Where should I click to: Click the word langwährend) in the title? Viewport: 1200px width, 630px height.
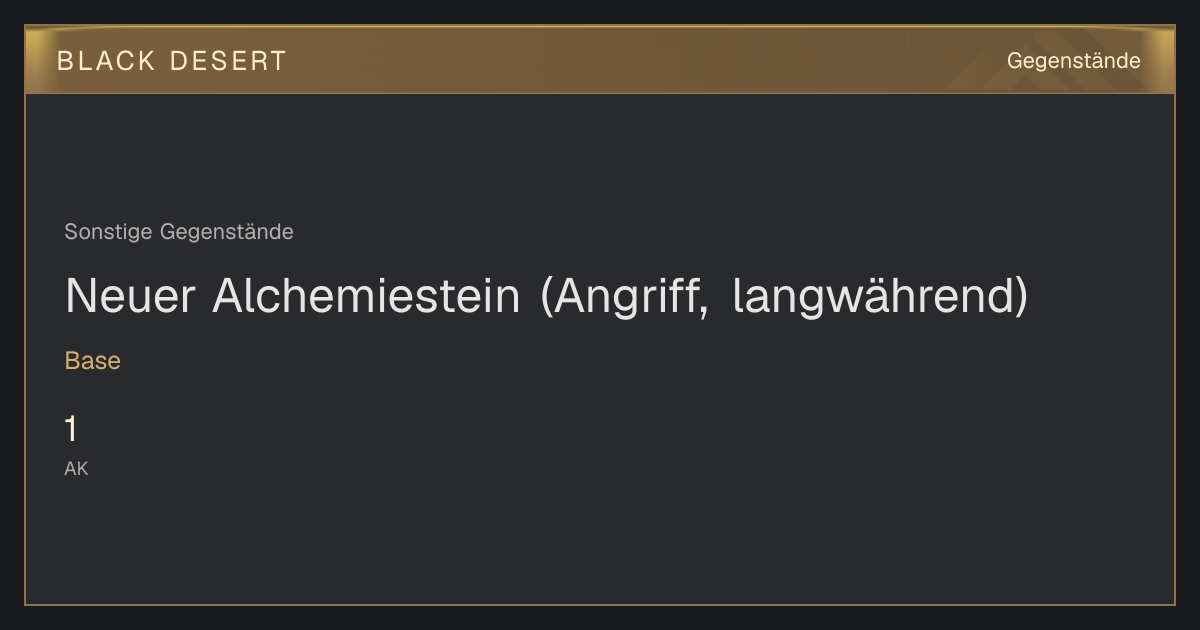880,296
